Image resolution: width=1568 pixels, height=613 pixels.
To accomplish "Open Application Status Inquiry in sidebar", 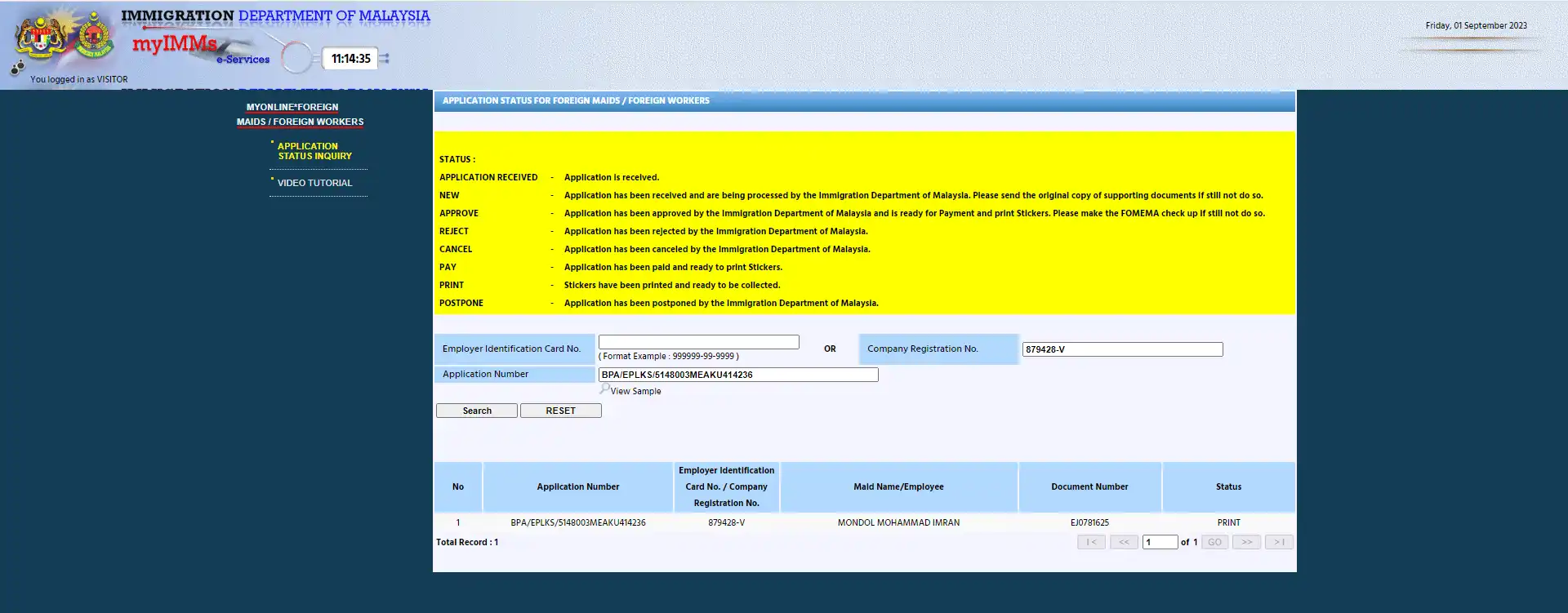I will click(x=314, y=151).
